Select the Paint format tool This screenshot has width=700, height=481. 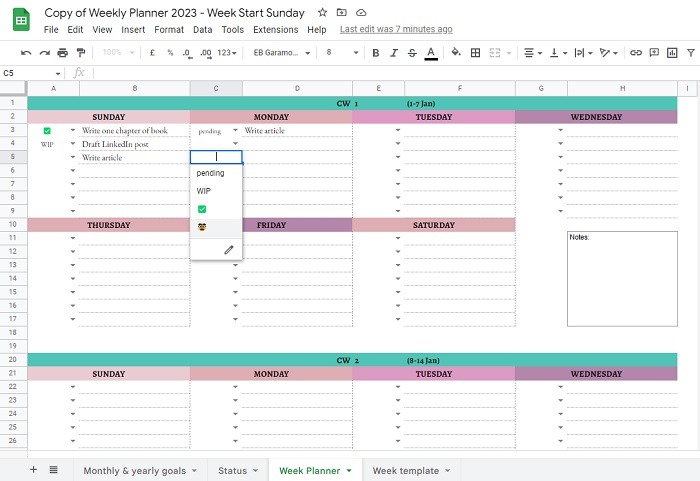[81, 53]
